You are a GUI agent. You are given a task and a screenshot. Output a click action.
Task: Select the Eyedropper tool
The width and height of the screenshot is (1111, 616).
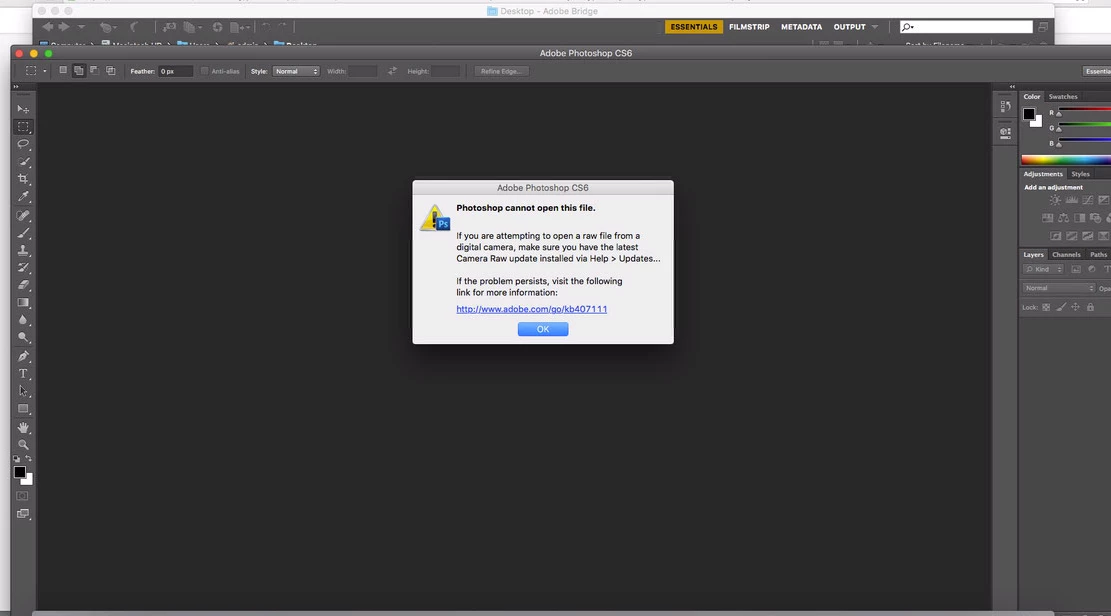[x=23, y=197]
